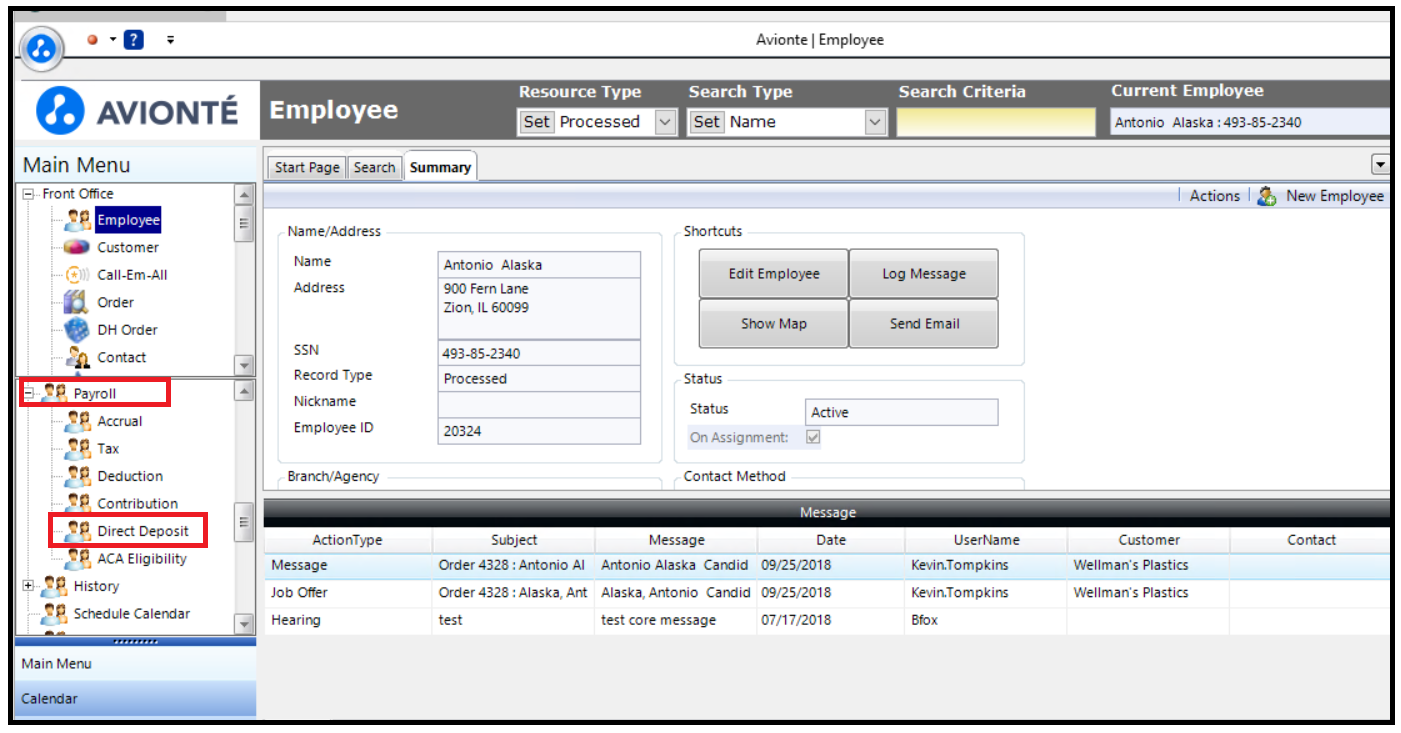This screenshot has height=733, width=1401.
Task: Select the Schedule Calendar tree item label
Action: [x=132, y=614]
